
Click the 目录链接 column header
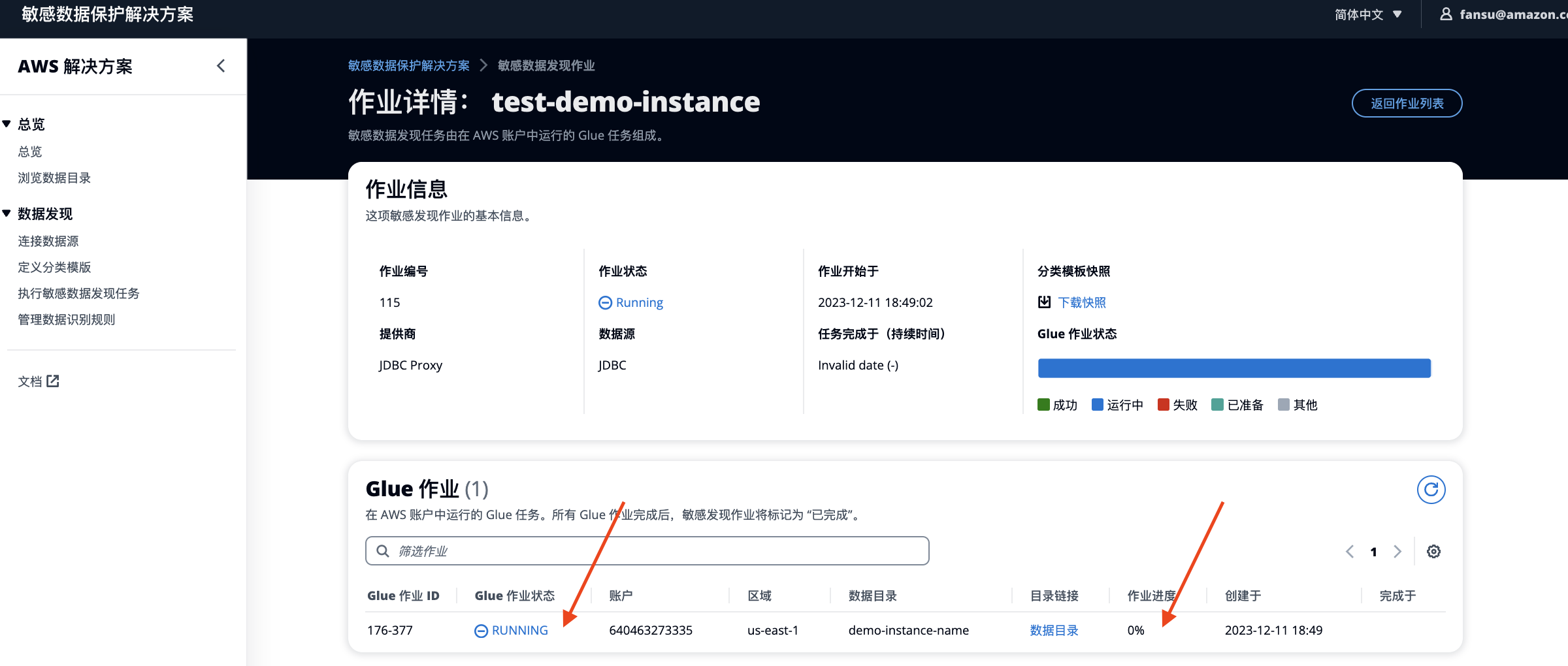click(x=1054, y=595)
